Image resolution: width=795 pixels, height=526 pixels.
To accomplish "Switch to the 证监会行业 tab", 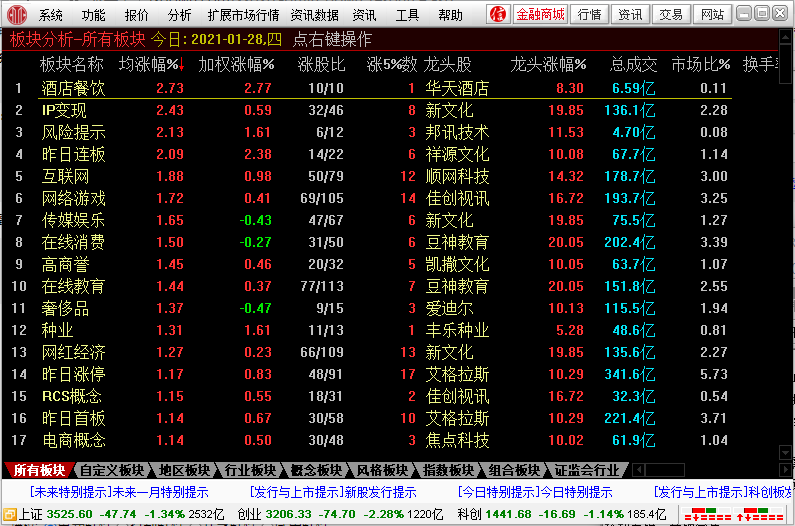I will [x=587, y=470].
